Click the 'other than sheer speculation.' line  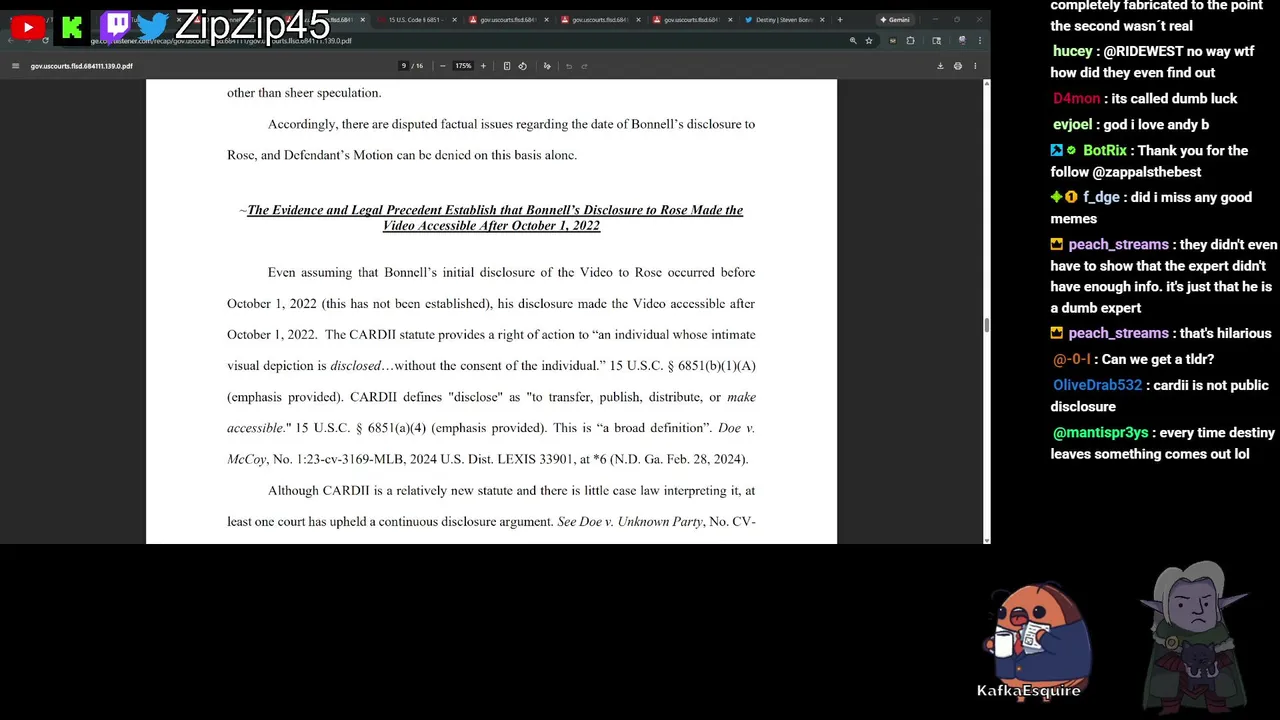point(304,93)
